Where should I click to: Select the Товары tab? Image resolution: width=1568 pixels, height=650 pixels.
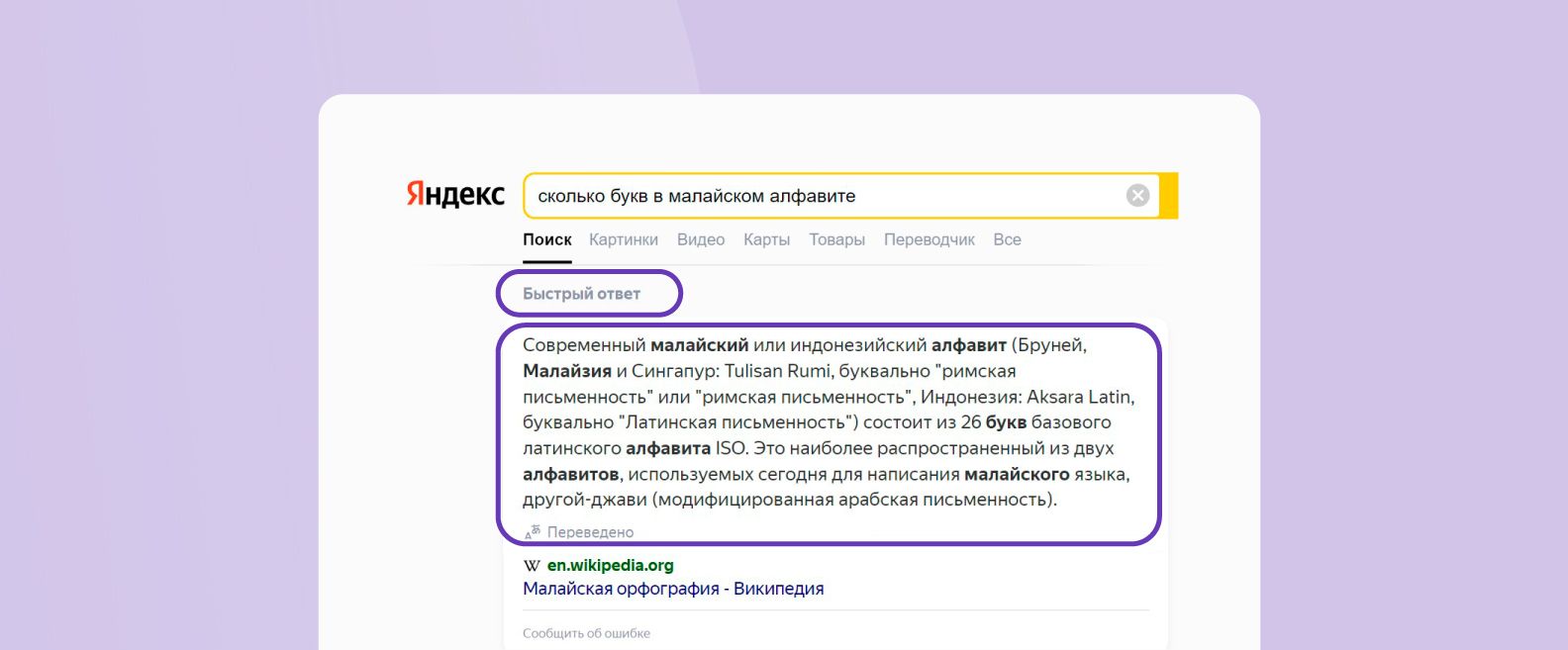836,239
